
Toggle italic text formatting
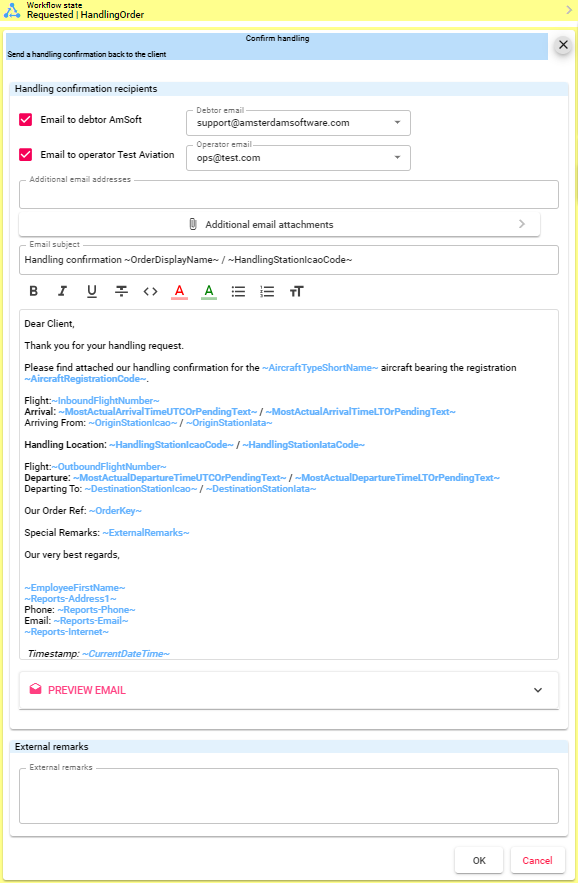click(63, 291)
